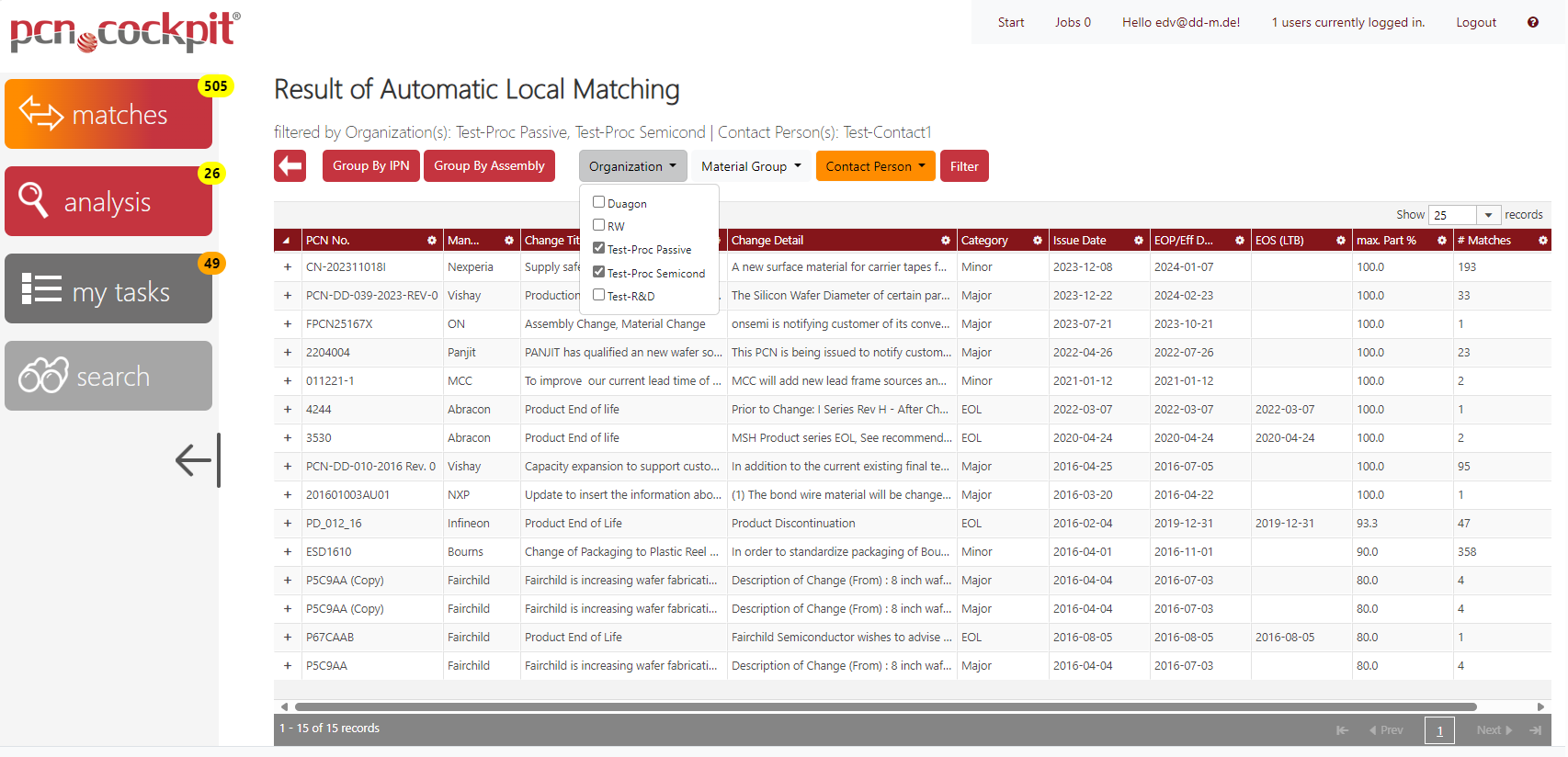1568x757 pixels.
Task: Apply the Filter button
Action: pos(964,166)
